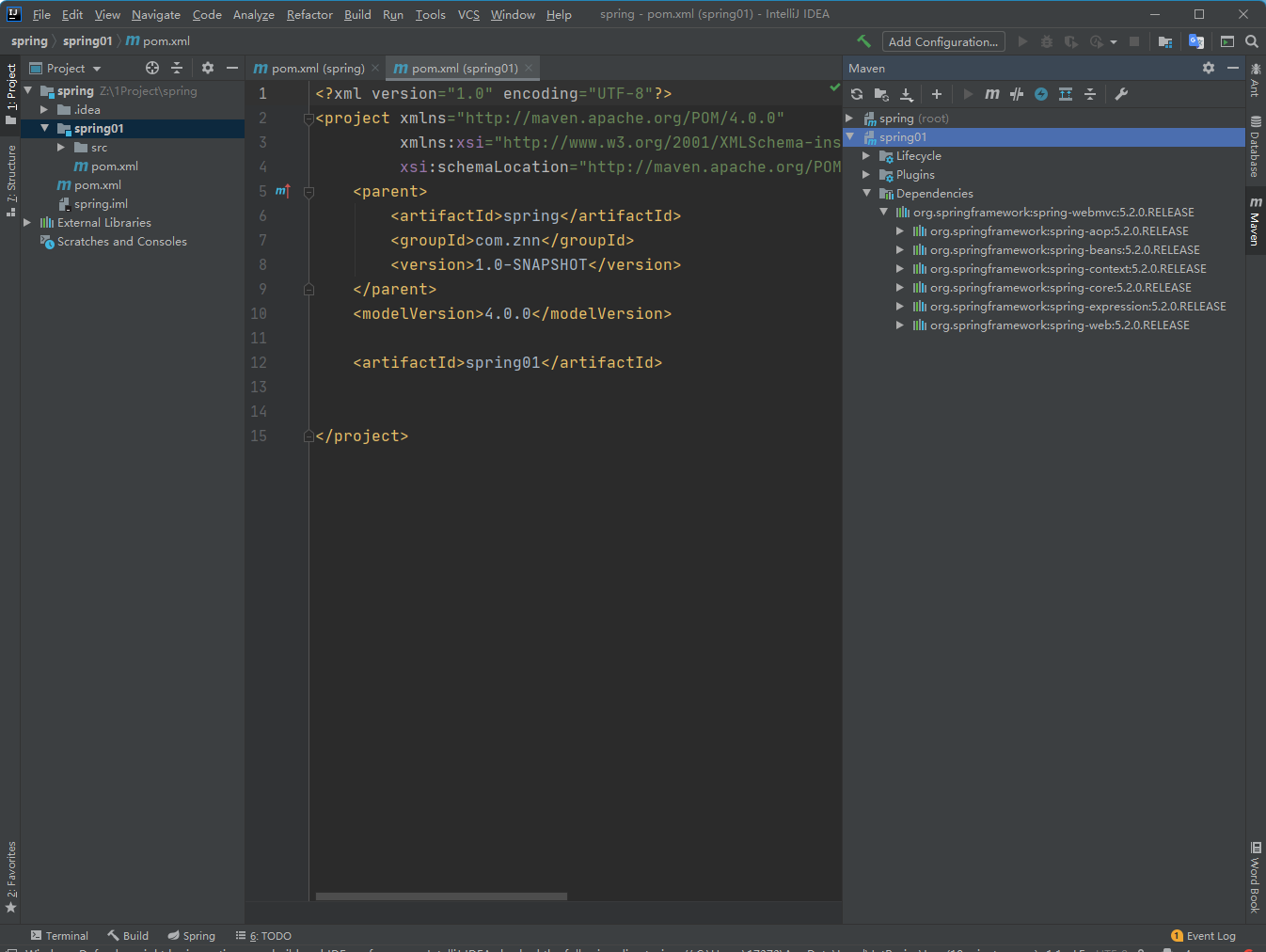Open the Word Book side panel
The width and height of the screenshot is (1266, 952).
coord(1256,877)
